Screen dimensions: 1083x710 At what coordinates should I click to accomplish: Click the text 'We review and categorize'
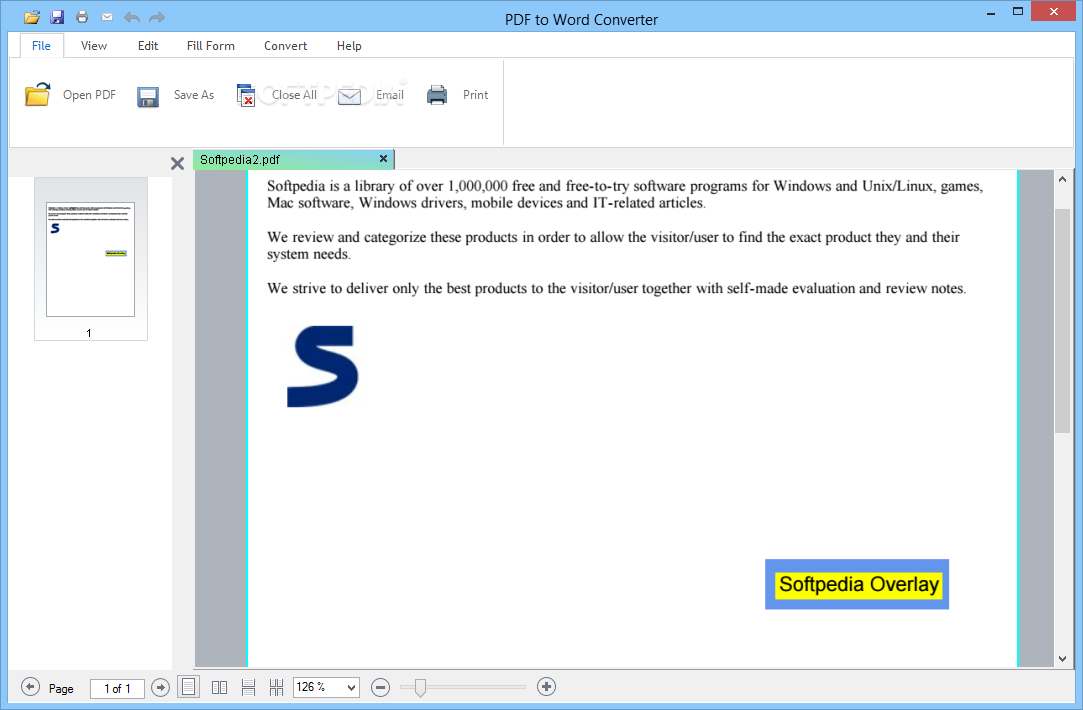(347, 237)
